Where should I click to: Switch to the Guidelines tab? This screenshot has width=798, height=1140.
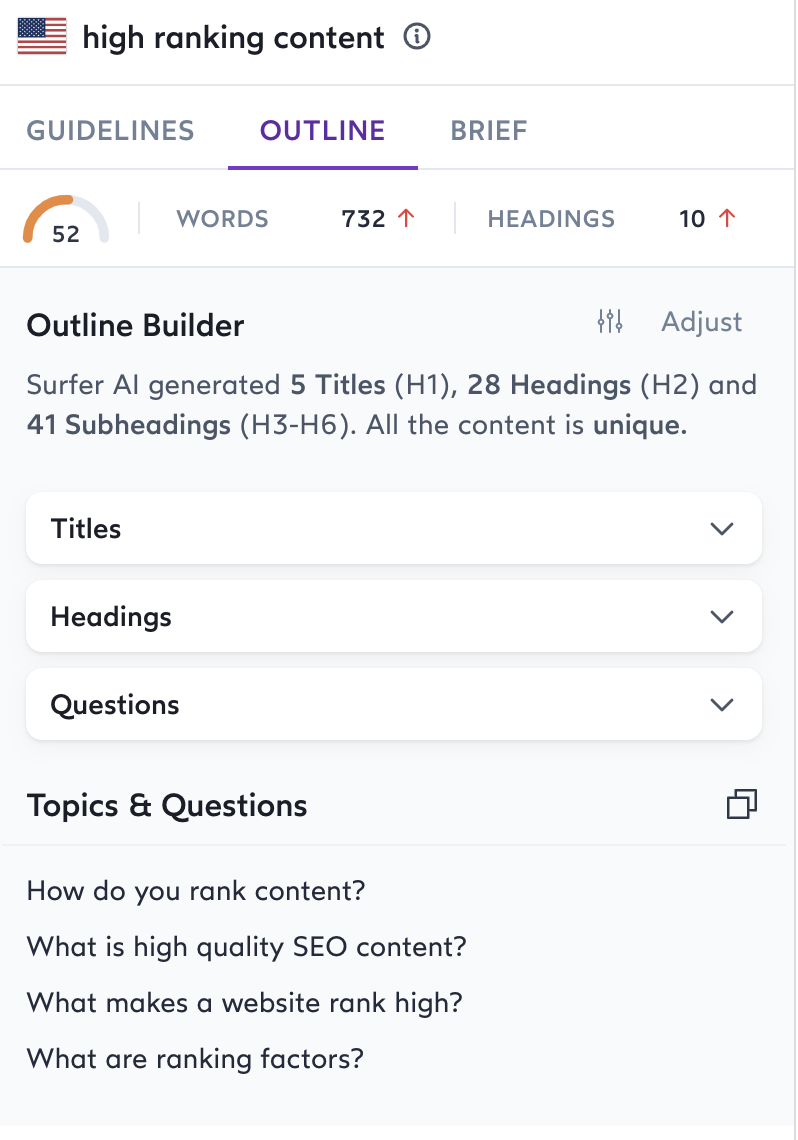tap(110, 131)
